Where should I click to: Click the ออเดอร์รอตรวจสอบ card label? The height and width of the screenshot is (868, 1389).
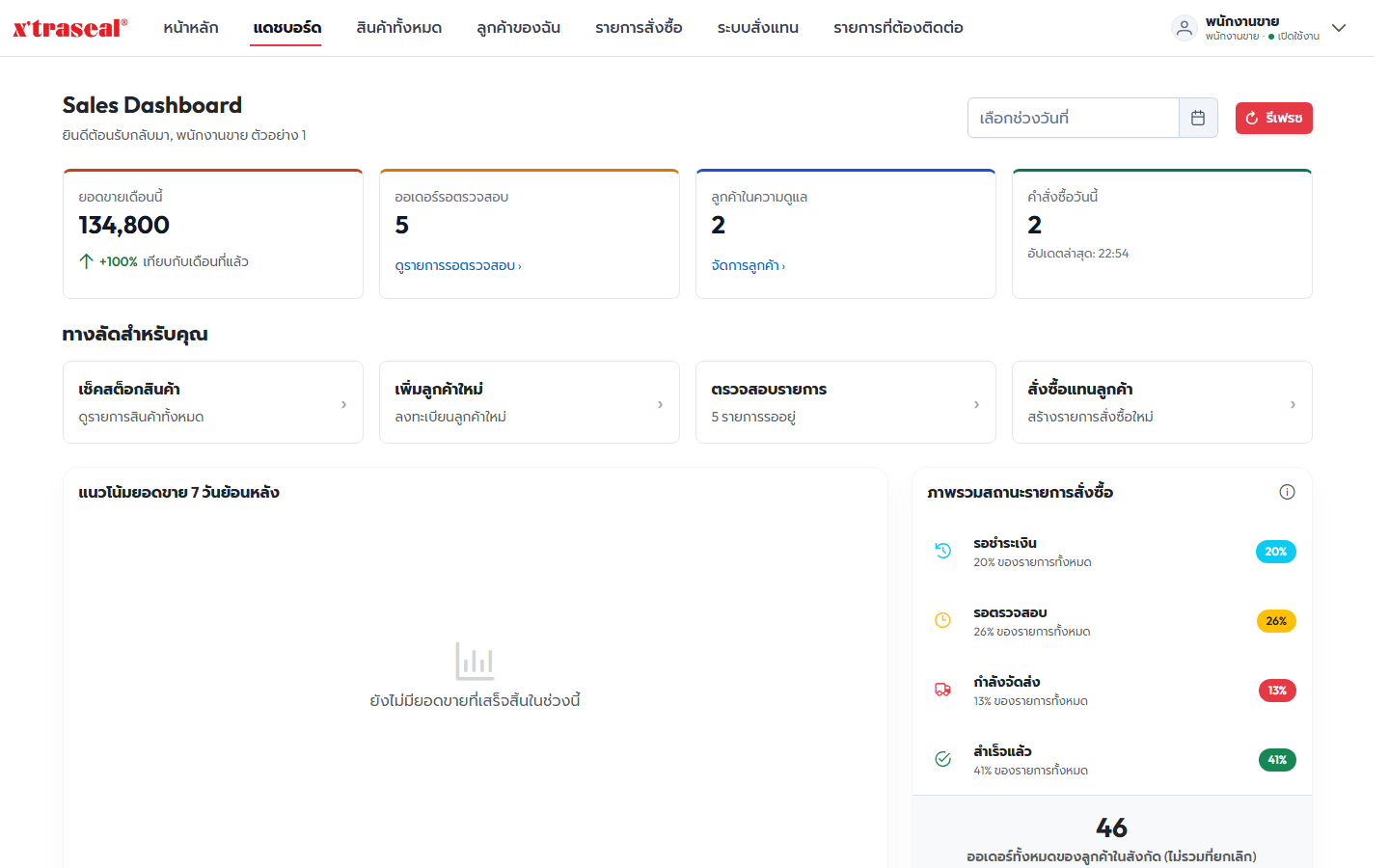(x=451, y=197)
